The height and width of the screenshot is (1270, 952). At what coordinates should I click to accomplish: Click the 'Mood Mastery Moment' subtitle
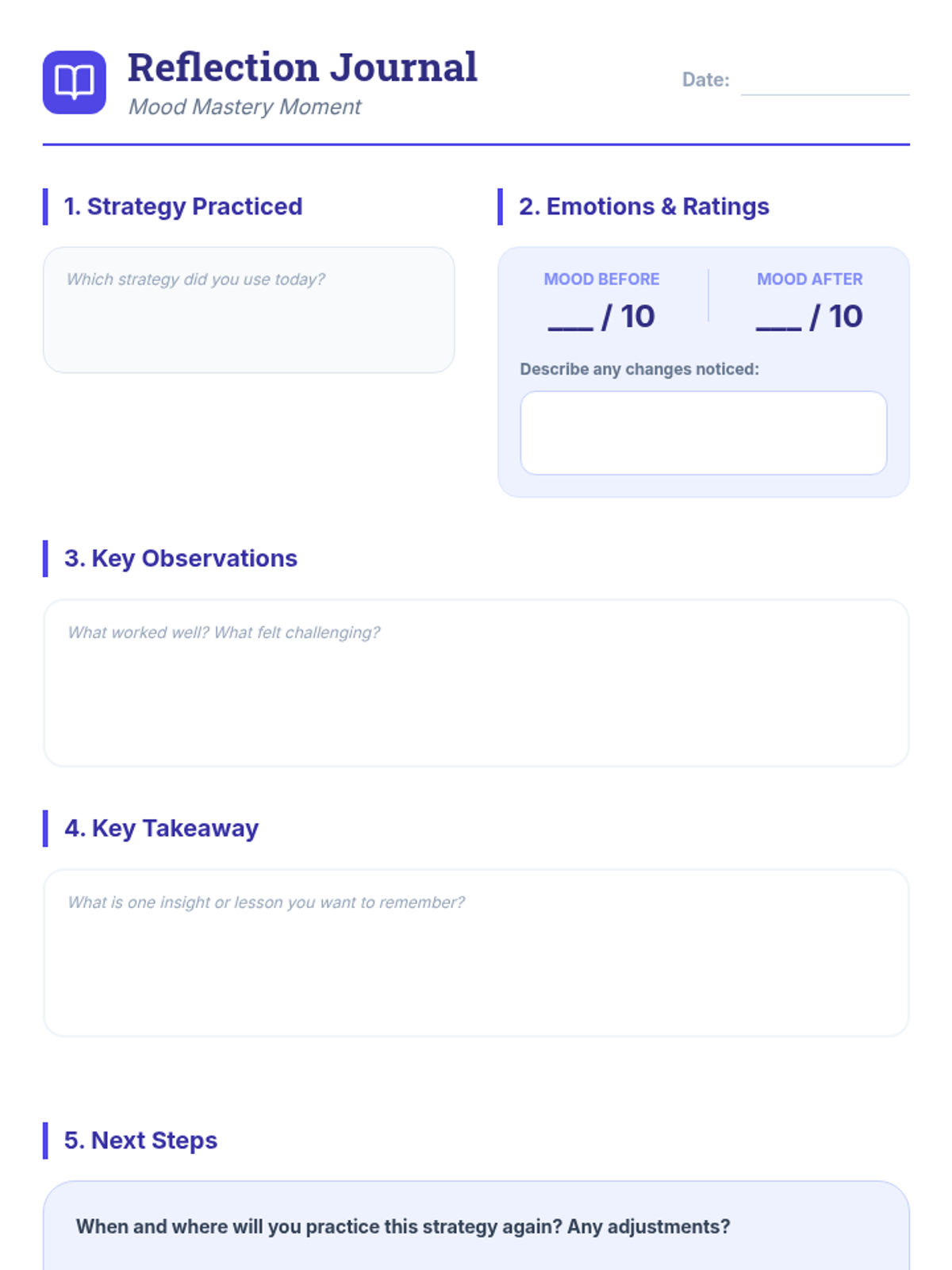point(244,107)
